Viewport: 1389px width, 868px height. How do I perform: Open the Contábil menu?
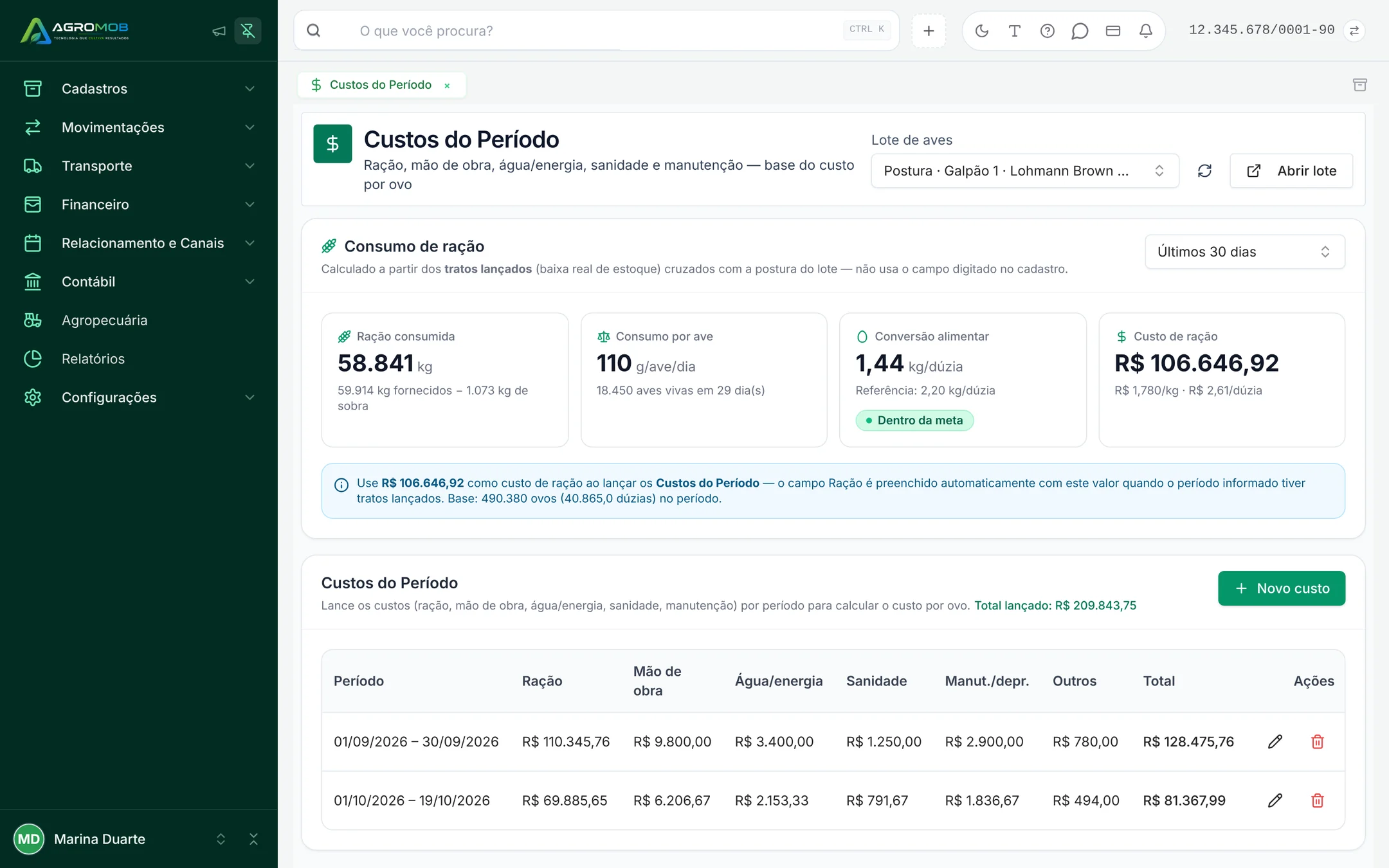pos(139,282)
